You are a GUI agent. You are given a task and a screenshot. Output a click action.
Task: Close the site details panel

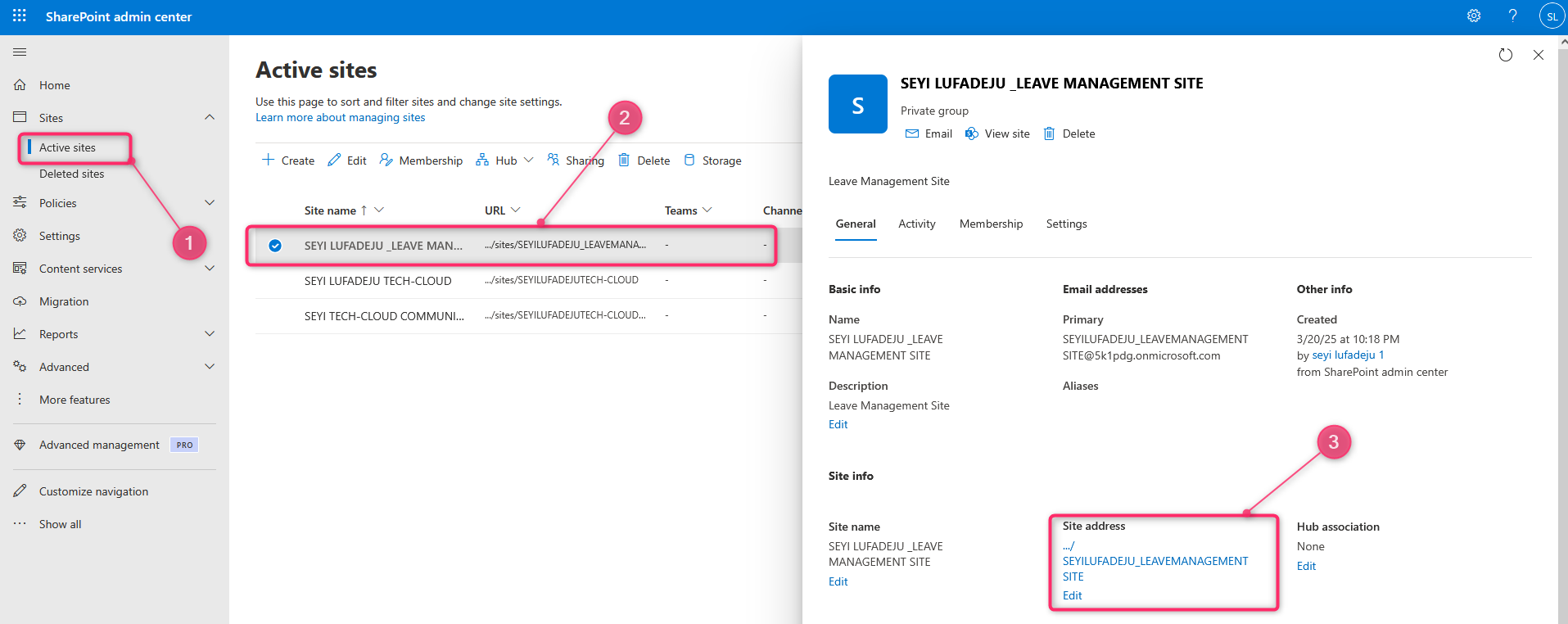tap(1538, 55)
